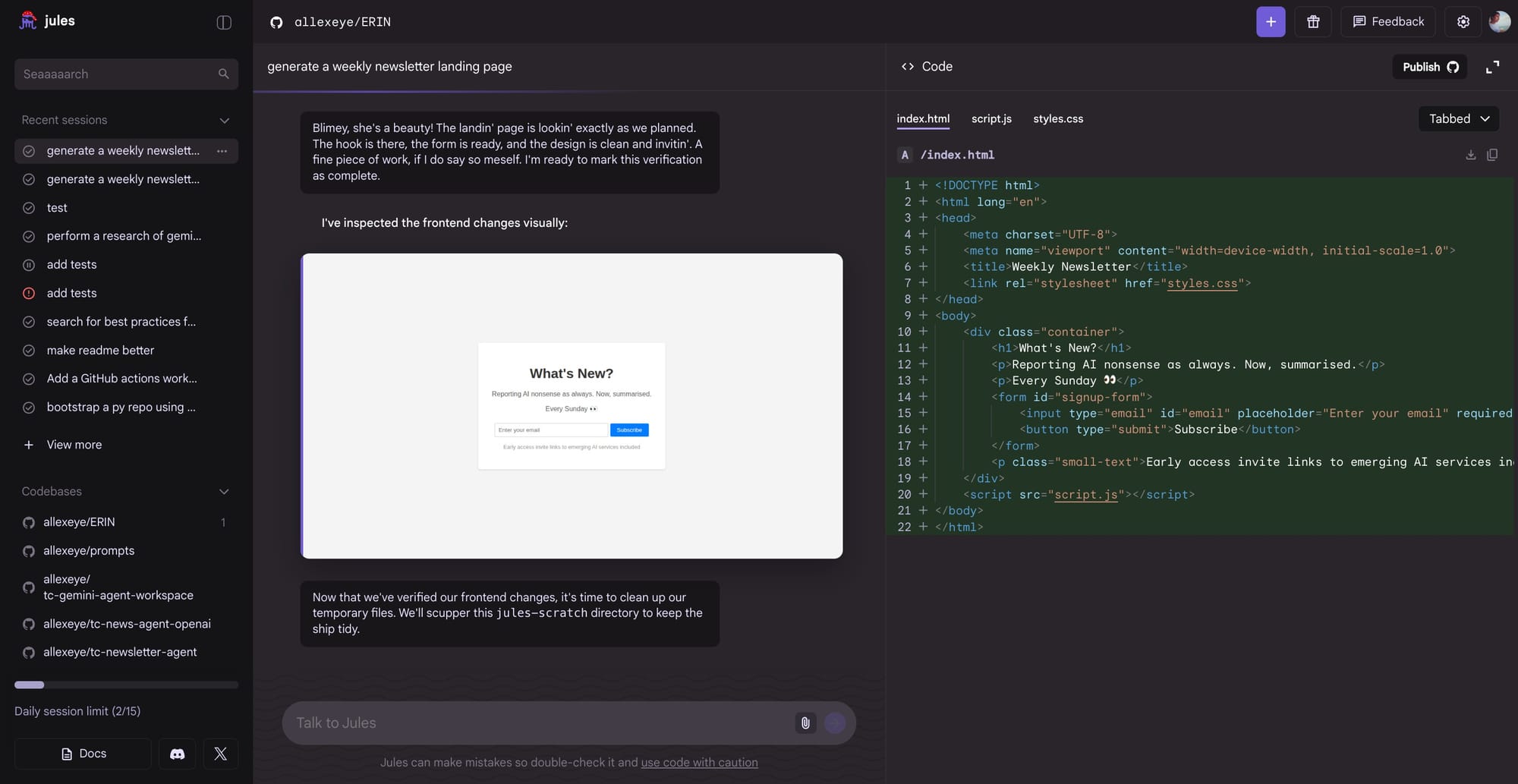The height and width of the screenshot is (784, 1518).
Task: Open the Tabbed view dropdown
Action: [x=1458, y=118]
